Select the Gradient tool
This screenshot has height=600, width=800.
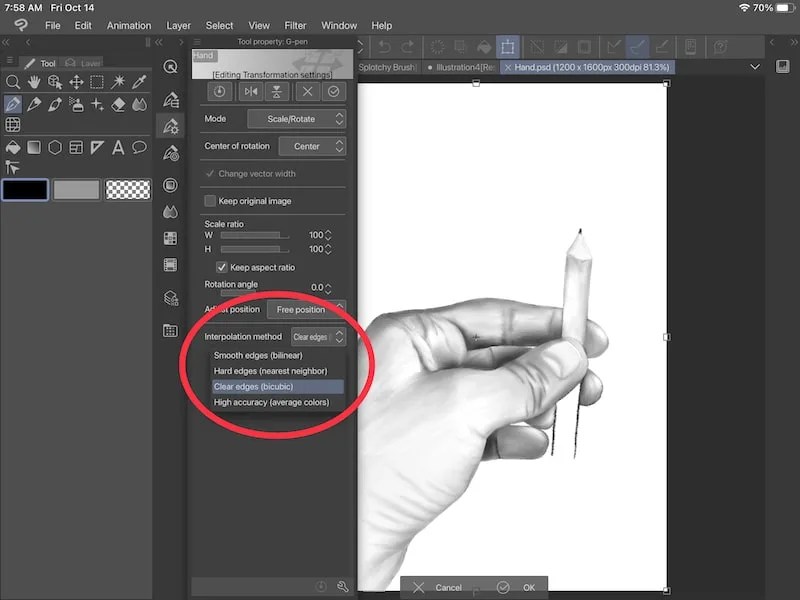coord(34,147)
